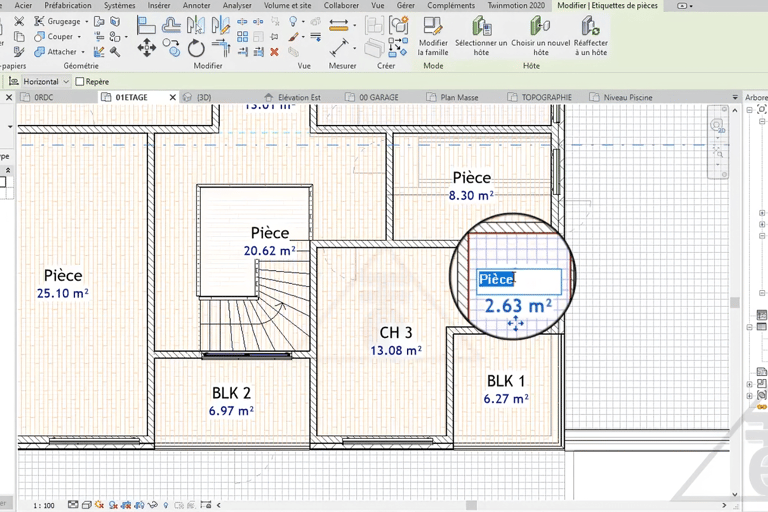Image resolution: width=768 pixels, height=512 pixels.
Task: Activate the Rotate tool
Action: coord(196,48)
